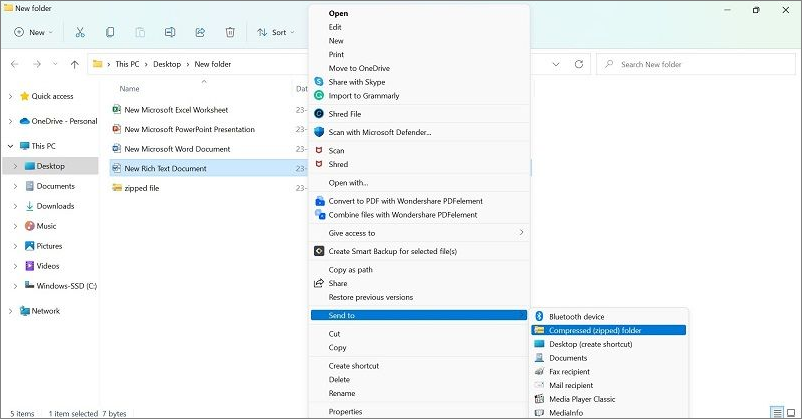Click the Rename icon in toolbar

[170, 32]
